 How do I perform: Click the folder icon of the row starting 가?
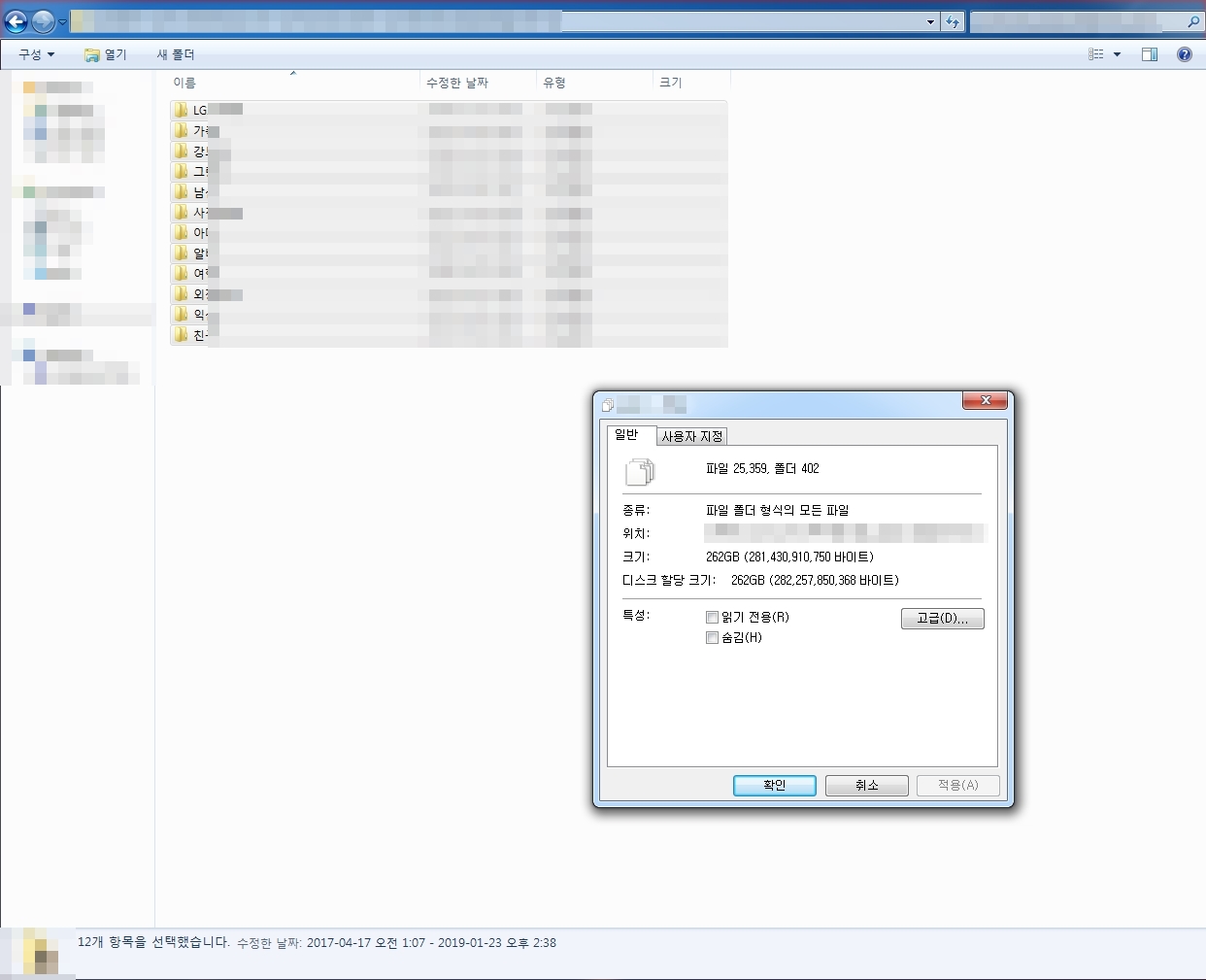(x=181, y=130)
